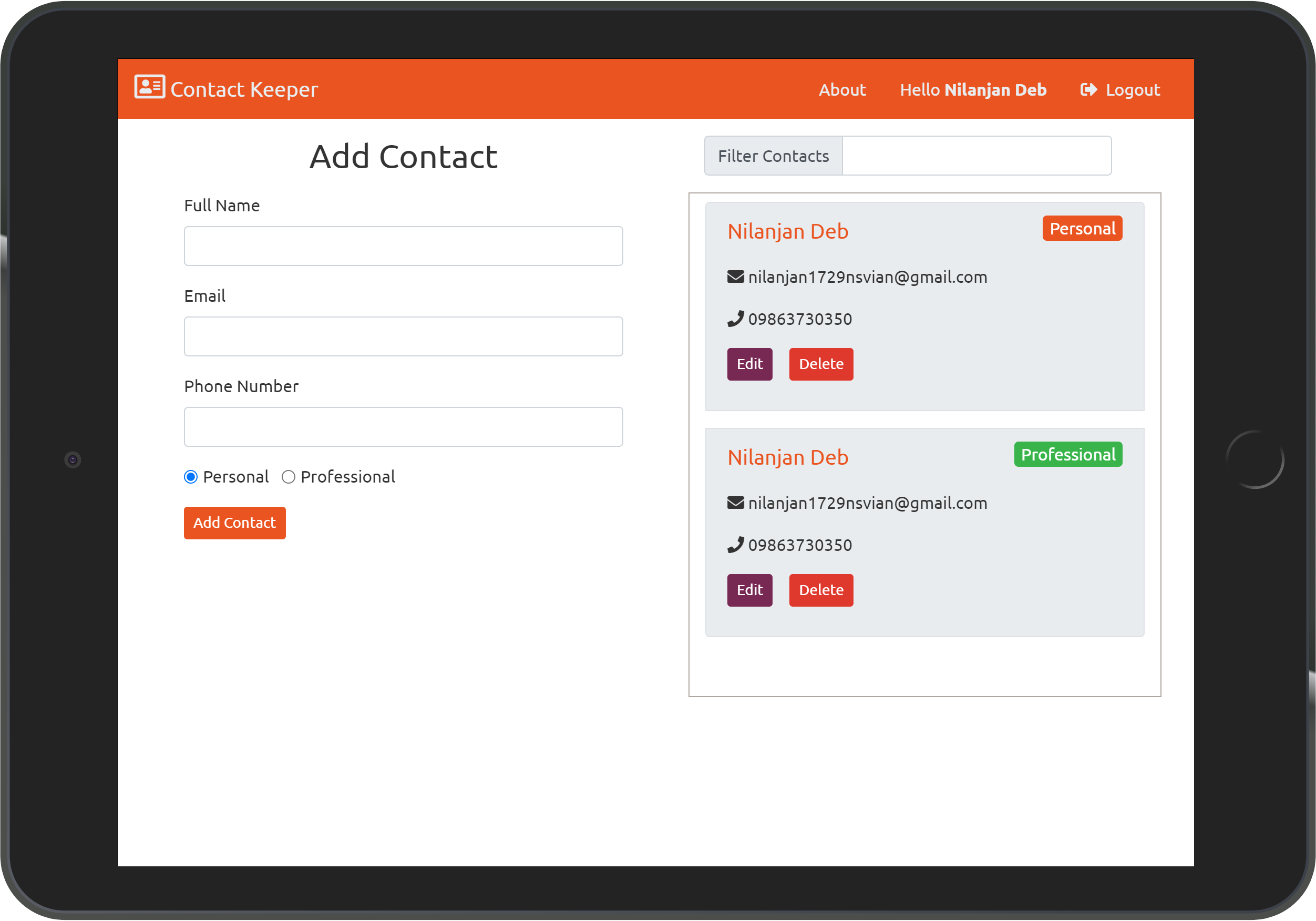Click into the Email input field
This screenshot has height=921, width=1316.
(403, 336)
